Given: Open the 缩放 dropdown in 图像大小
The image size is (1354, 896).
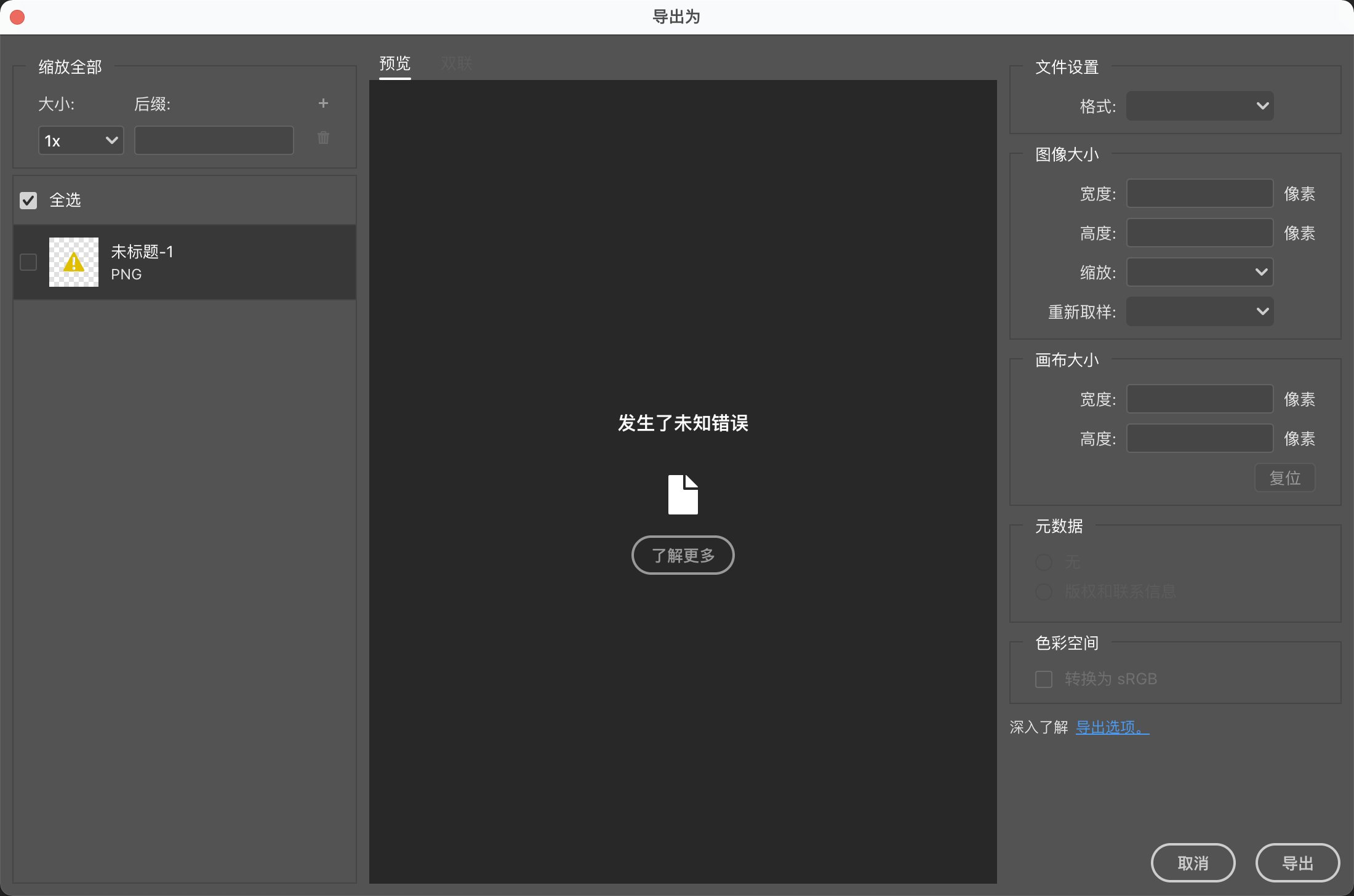Looking at the screenshot, I should point(1199,272).
